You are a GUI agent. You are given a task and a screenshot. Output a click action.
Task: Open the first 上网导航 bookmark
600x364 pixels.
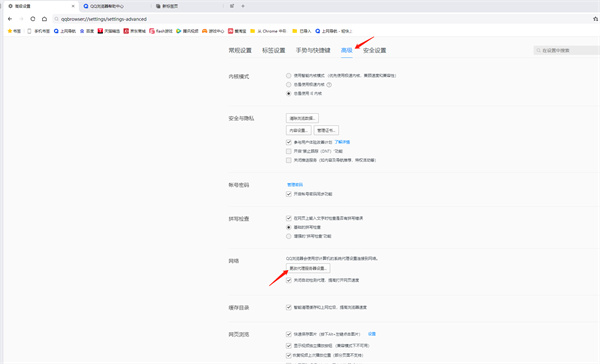pyautogui.click(x=65, y=31)
